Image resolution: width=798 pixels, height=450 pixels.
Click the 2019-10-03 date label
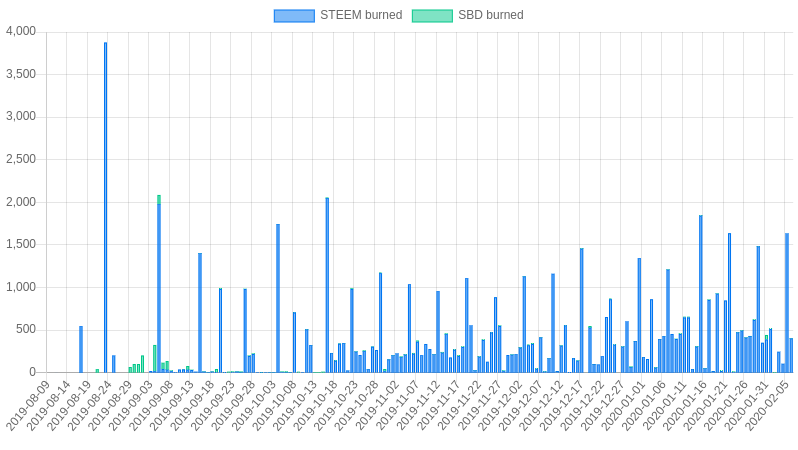253,405
